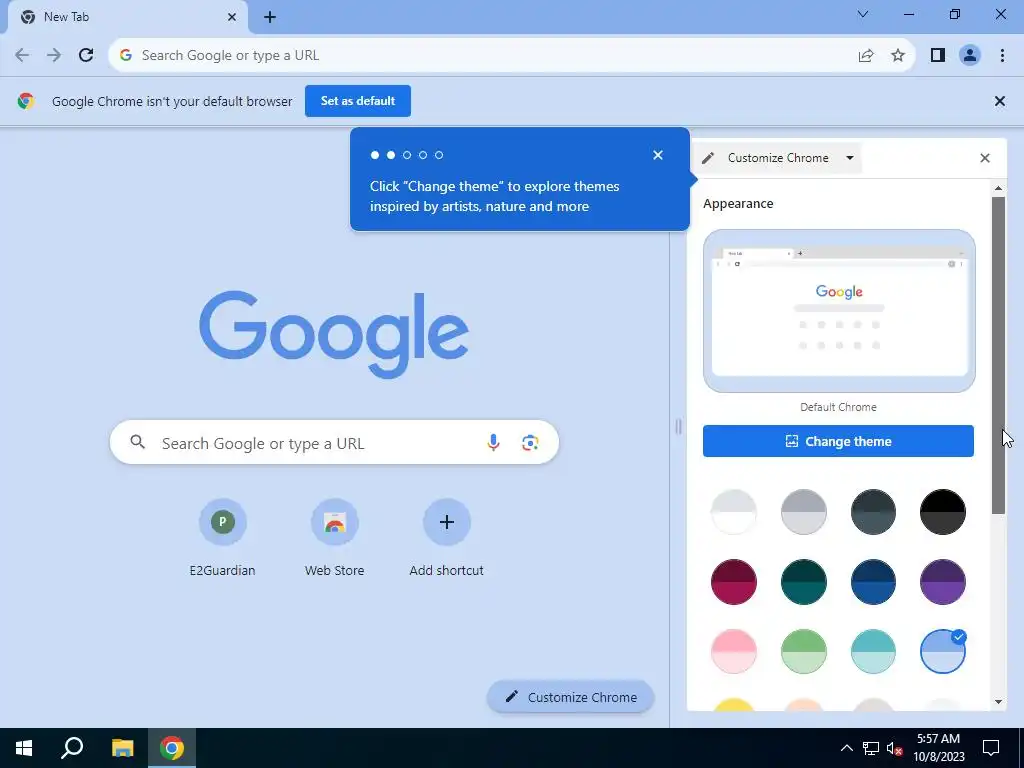Screen dimensions: 1024x768
Task: Open Windows taskbar search
Action: [x=72, y=748]
